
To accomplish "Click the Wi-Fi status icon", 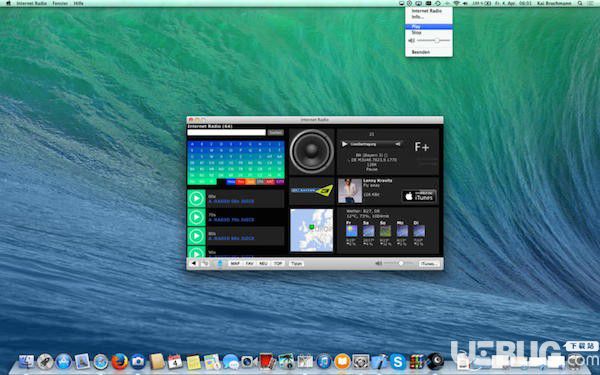I will pyautogui.click(x=456, y=3).
